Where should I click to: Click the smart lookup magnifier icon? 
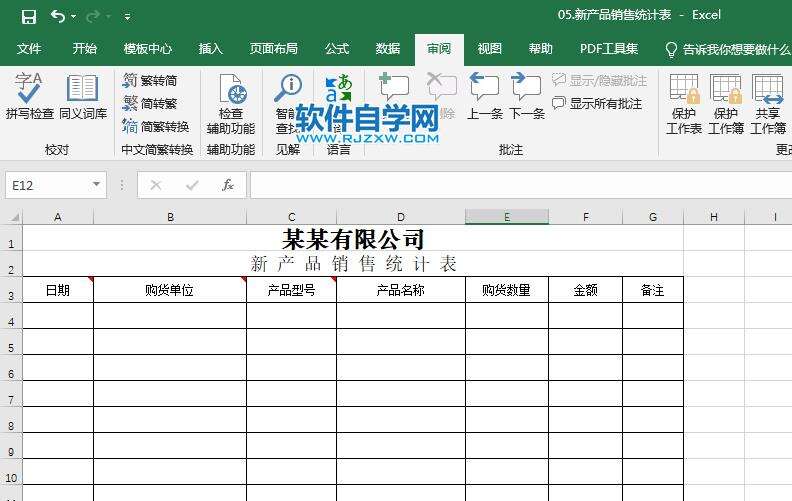click(x=288, y=88)
